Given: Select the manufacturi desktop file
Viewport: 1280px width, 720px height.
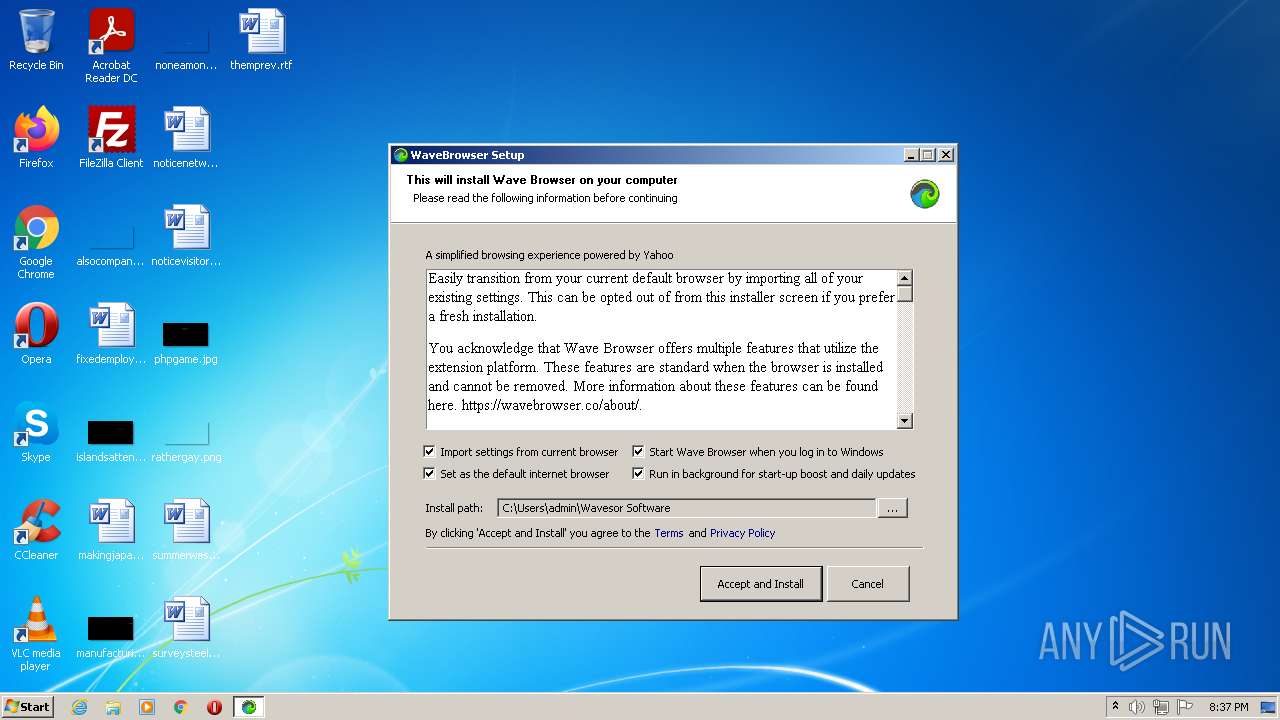Looking at the screenshot, I should (x=111, y=637).
